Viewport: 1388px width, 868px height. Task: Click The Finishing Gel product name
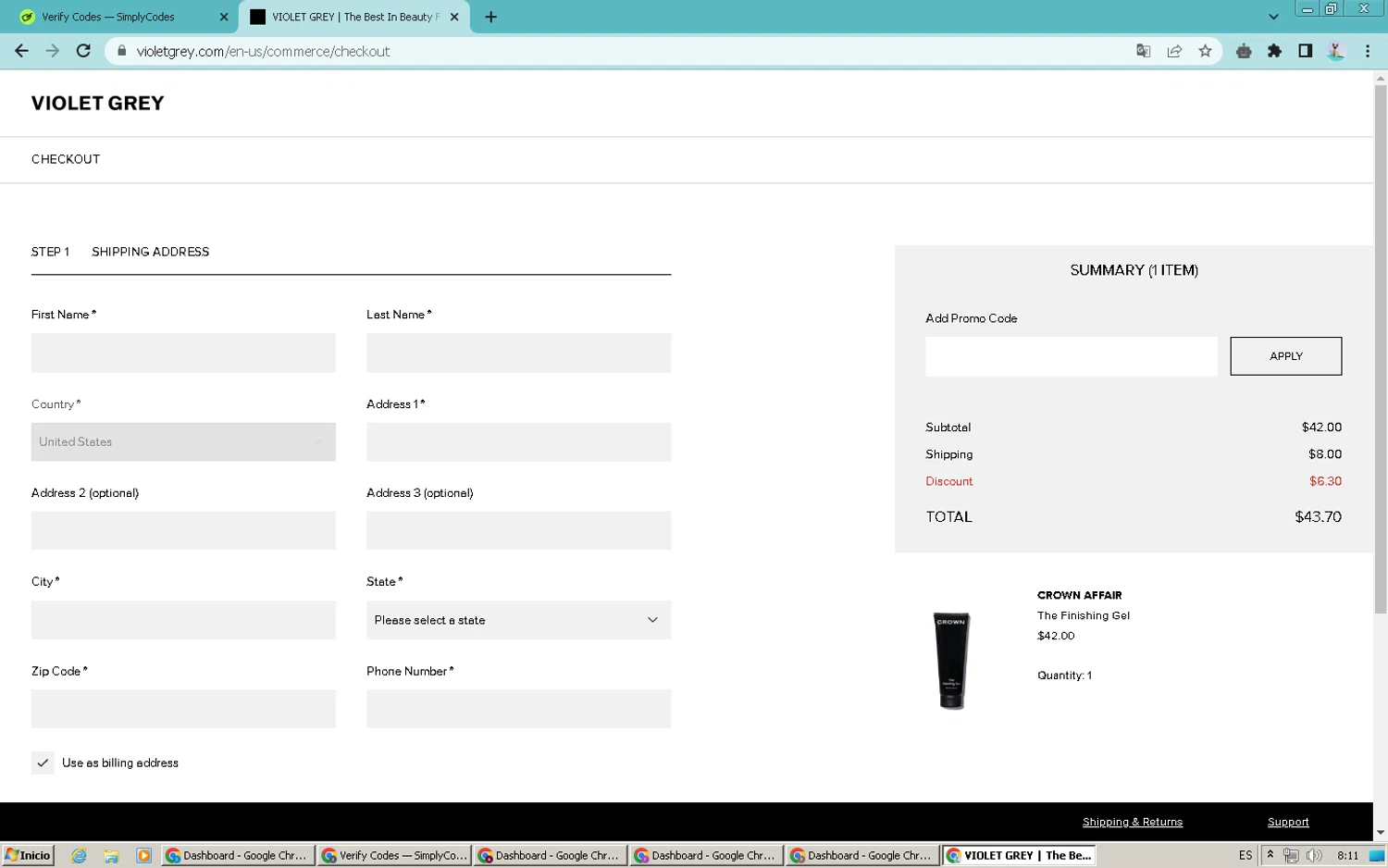tap(1083, 615)
